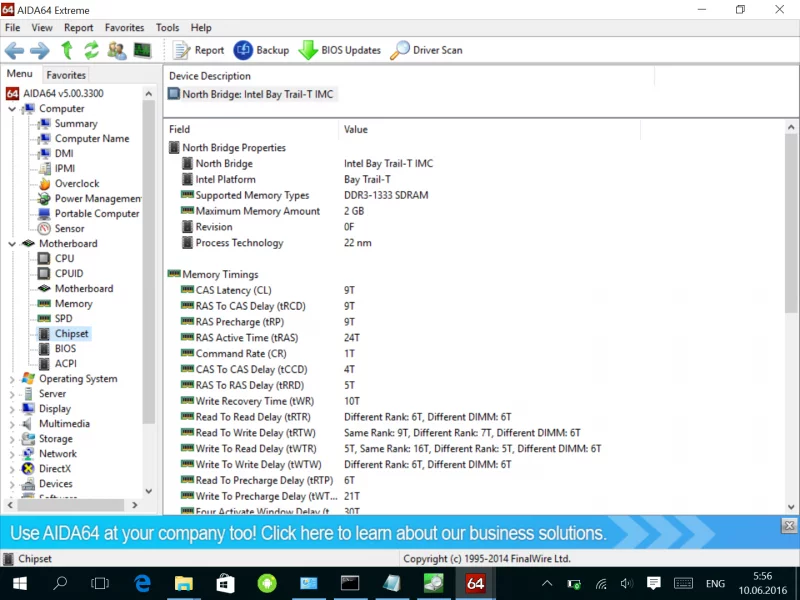The width and height of the screenshot is (800, 600).
Task: Select Computer Name in the tree
Action: tap(92, 139)
